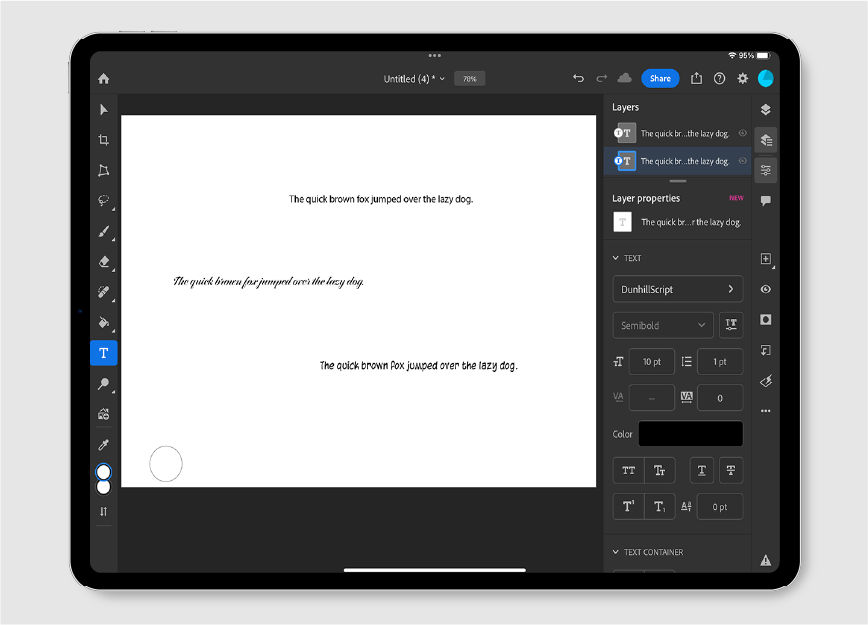Image resolution: width=868 pixels, height=625 pixels.
Task: Select the Crop tool in the toolbar
Action: 103,140
